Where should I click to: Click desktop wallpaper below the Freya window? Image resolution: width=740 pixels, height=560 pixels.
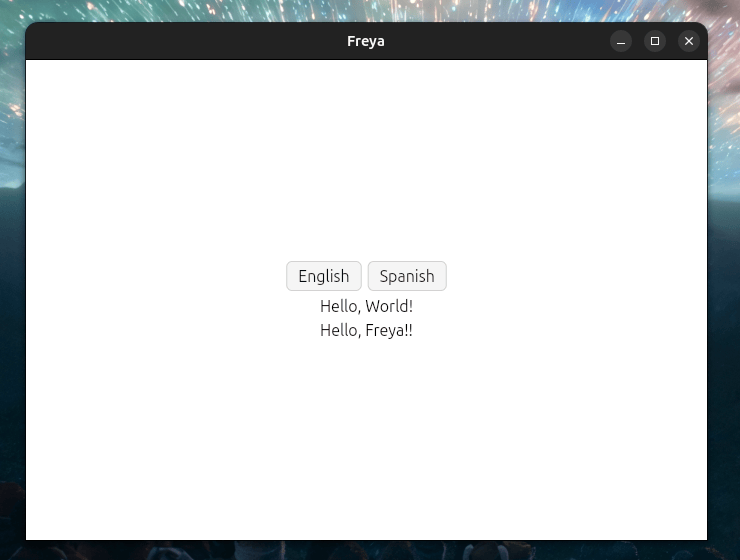366,551
